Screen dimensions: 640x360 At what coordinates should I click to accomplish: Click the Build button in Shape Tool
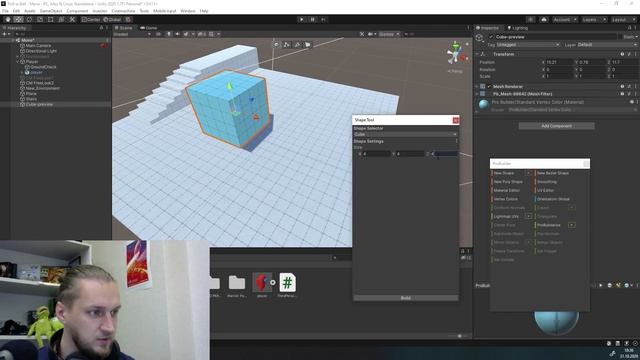(x=405, y=298)
